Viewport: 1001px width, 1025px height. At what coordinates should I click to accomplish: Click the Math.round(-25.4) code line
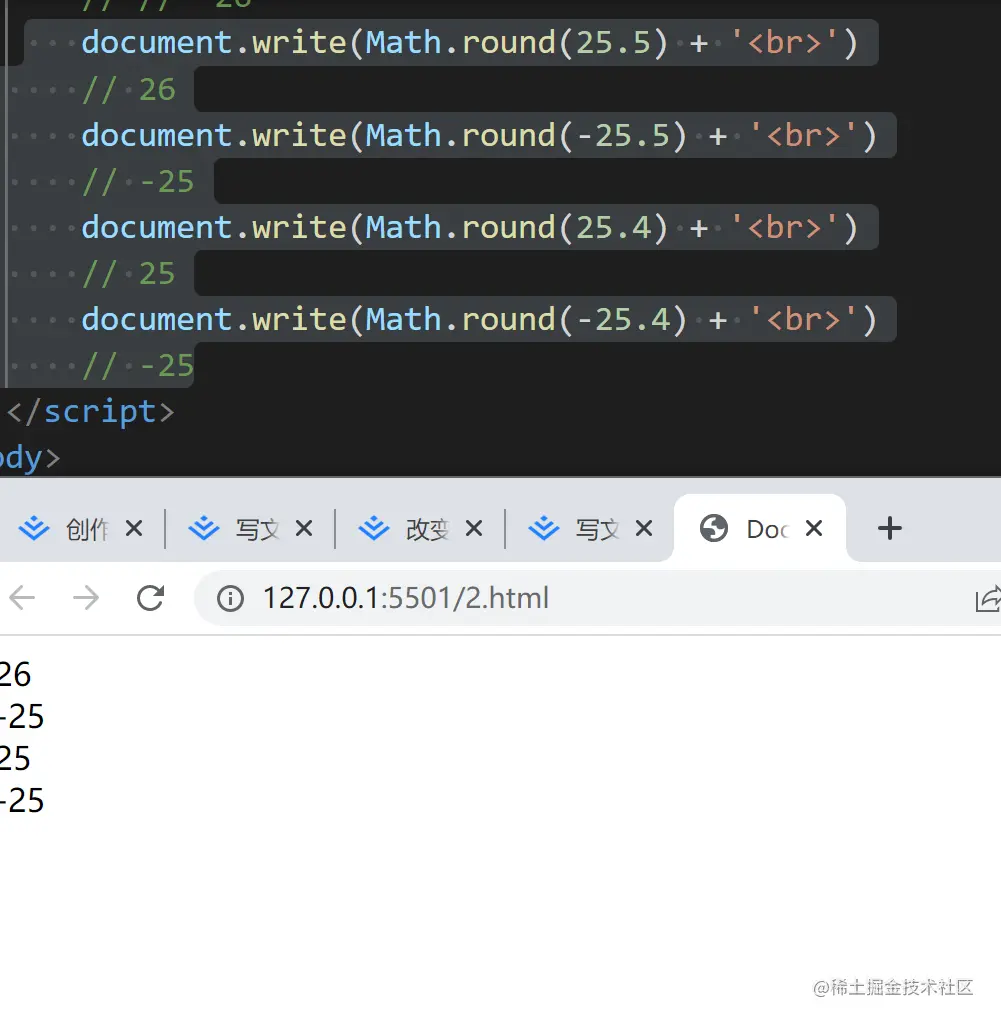(x=479, y=320)
